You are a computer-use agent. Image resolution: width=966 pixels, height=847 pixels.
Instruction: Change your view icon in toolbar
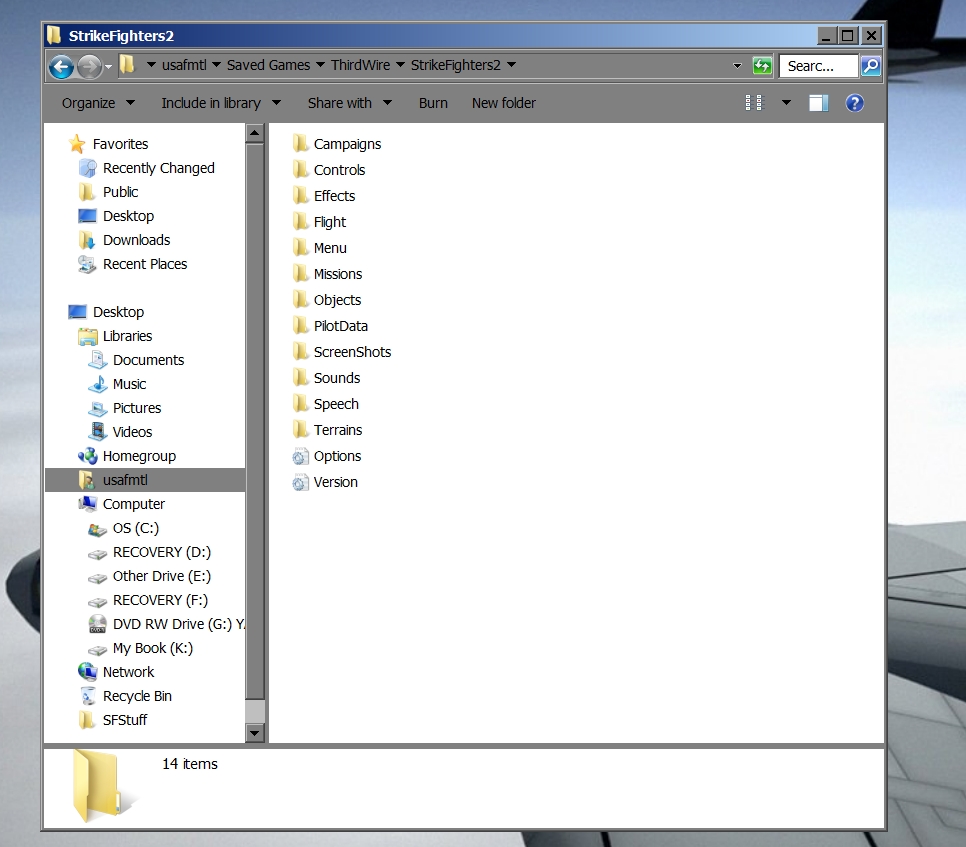click(x=753, y=103)
